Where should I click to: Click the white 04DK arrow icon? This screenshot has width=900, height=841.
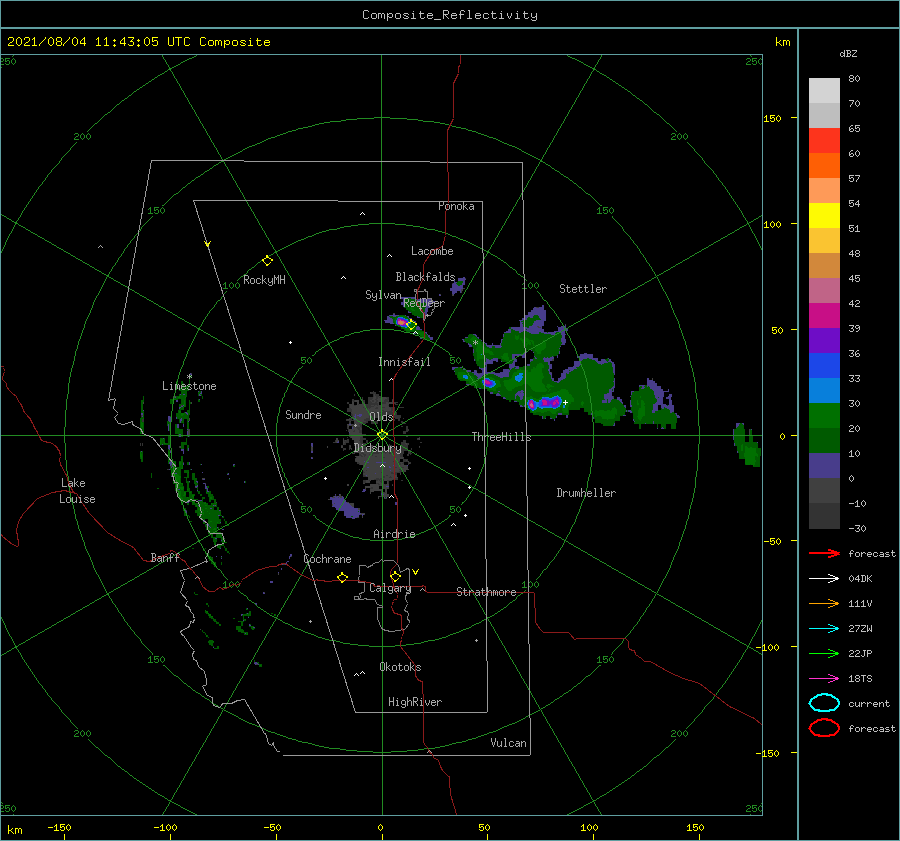(824, 578)
